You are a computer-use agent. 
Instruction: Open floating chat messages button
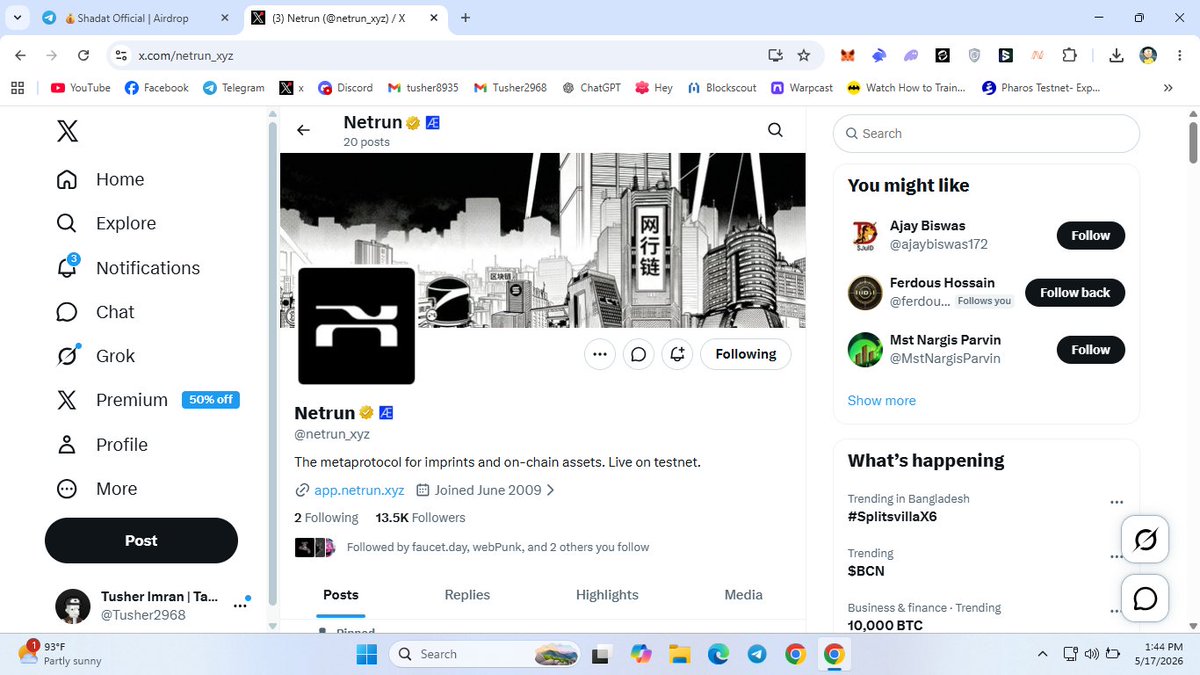point(1145,599)
